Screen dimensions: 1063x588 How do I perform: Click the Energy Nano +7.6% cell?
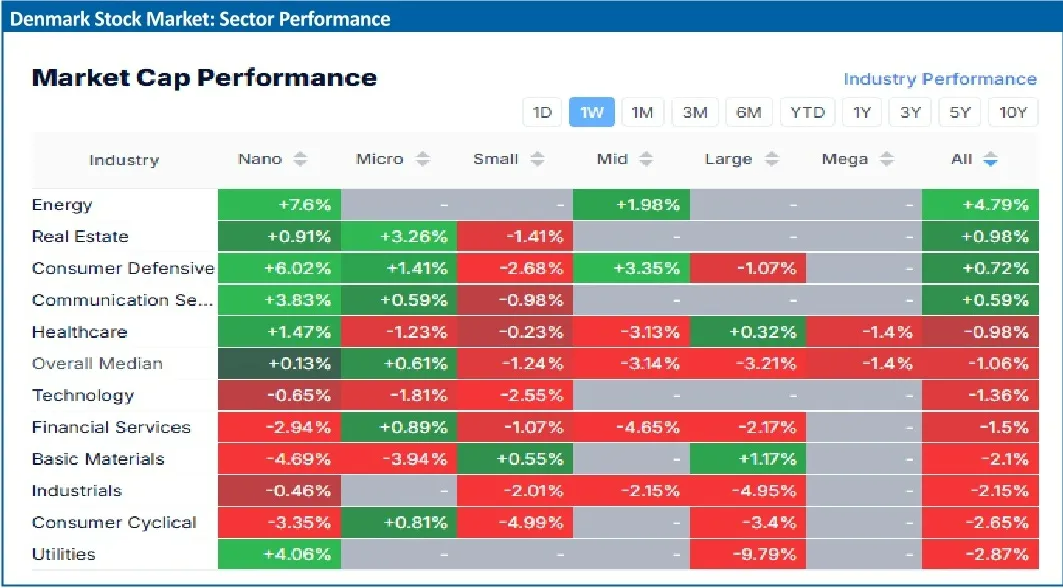pyautogui.click(x=279, y=205)
